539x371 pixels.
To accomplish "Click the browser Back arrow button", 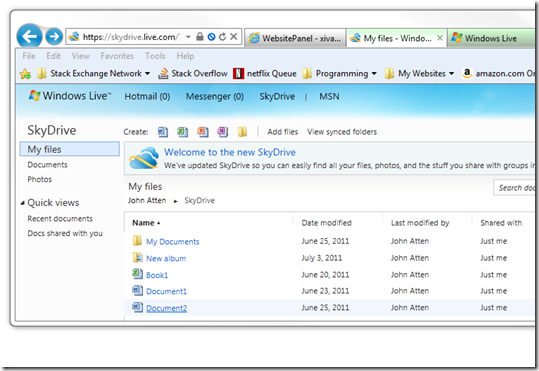I will (x=29, y=36).
